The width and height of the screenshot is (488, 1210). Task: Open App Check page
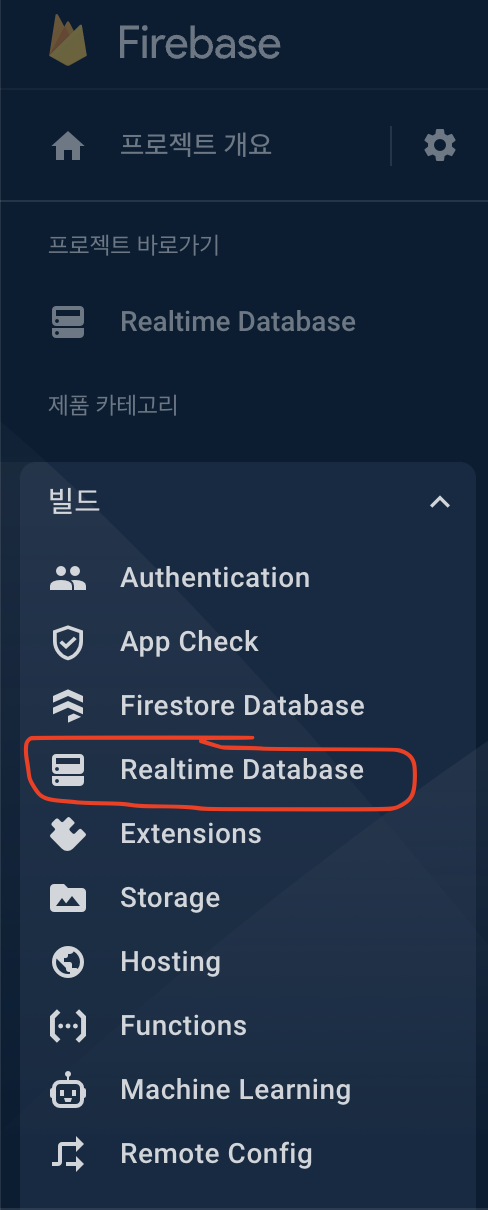189,642
